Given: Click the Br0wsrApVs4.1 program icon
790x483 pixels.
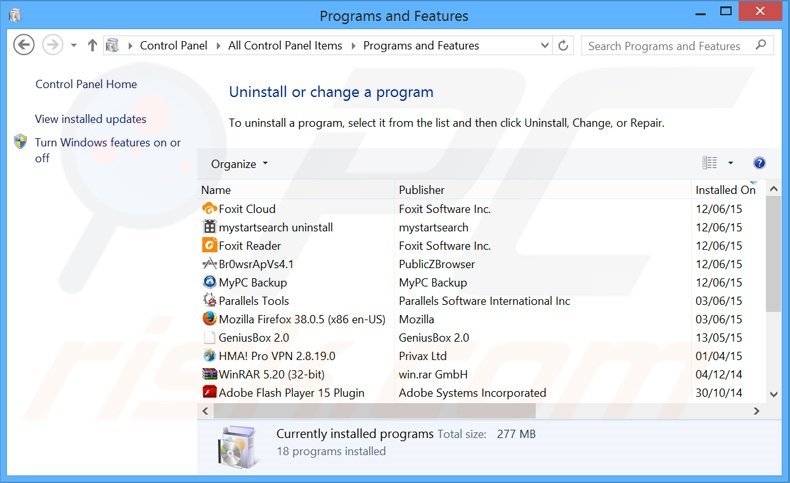Looking at the screenshot, I should (209, 263).
